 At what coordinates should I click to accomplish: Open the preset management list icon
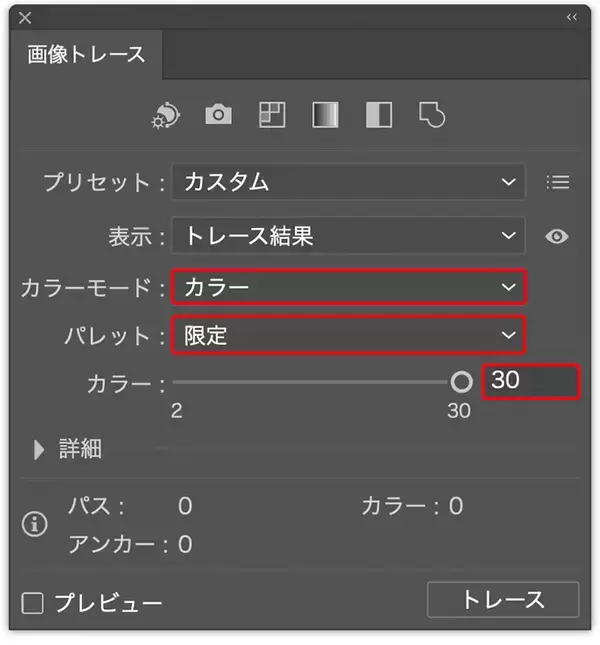click(558, 182)
